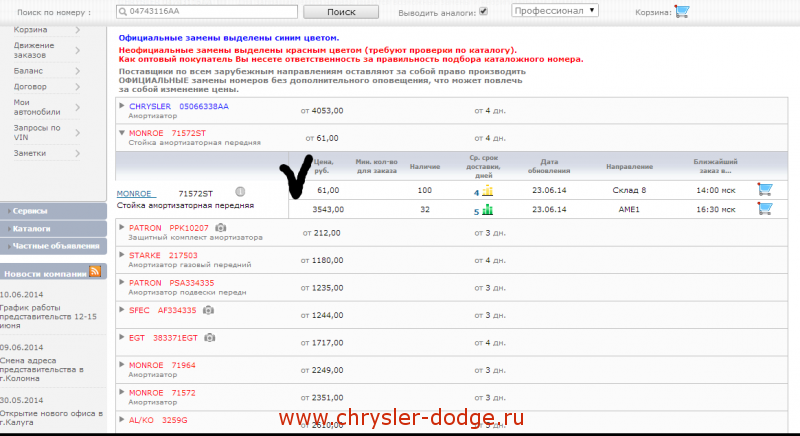Viewport: 800px width, 436px height.
Task: Click the Поиск button
Action: pyautogui.click(x=341, y=12)
